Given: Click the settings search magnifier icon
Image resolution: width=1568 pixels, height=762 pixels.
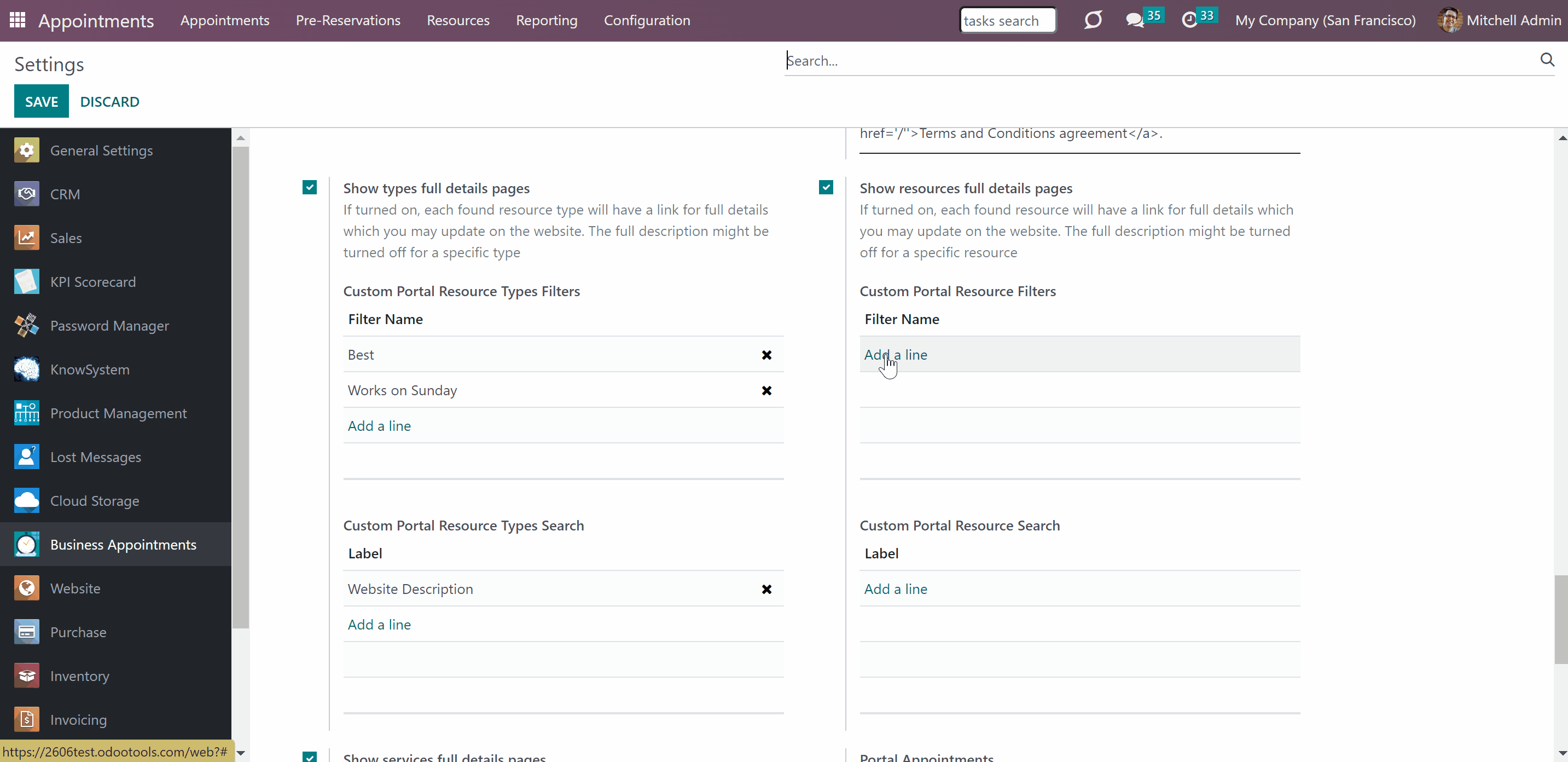Looking at the screenshot, I should click(1547, 60).
